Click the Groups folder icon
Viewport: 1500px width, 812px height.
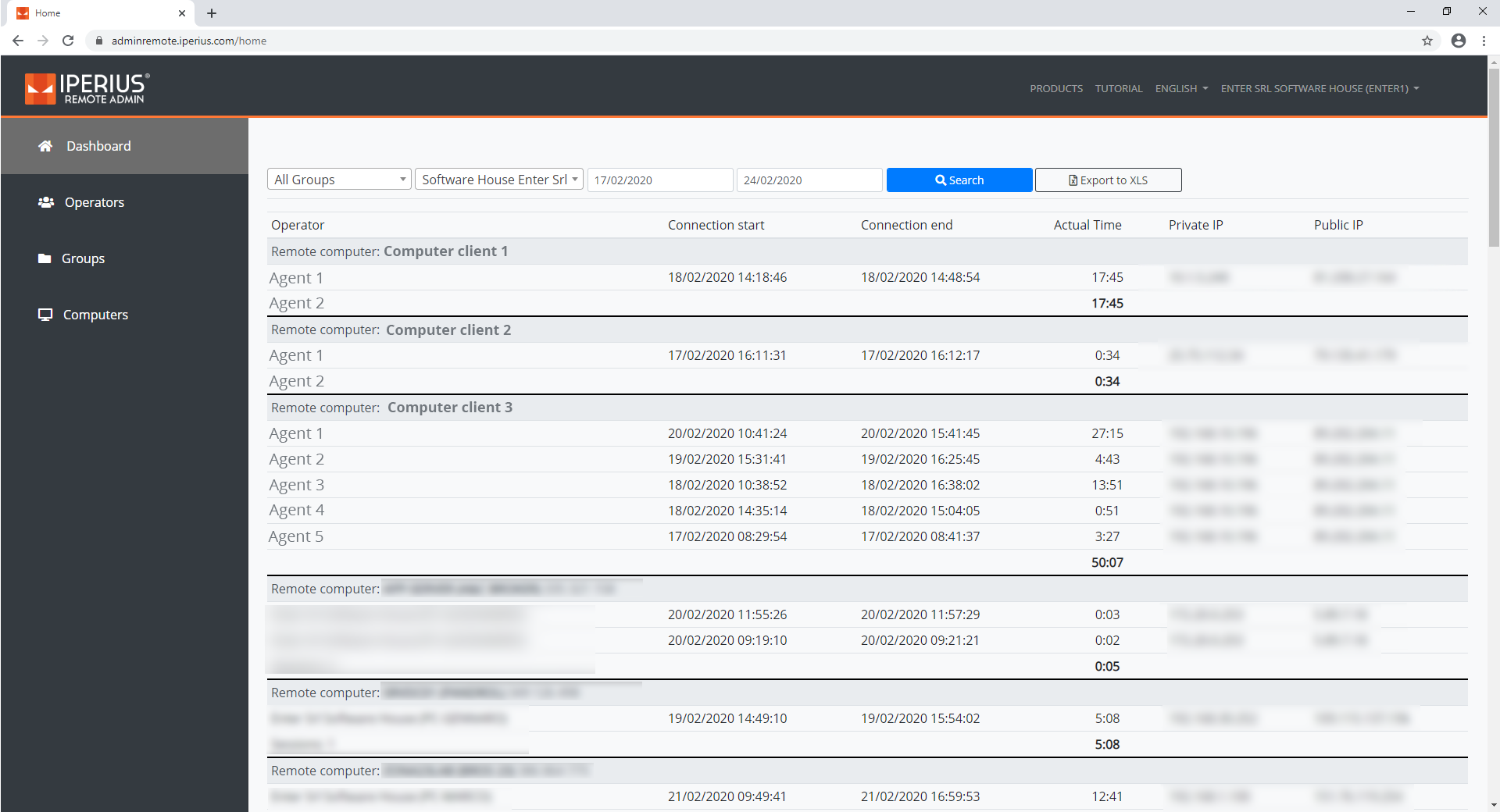45,258
